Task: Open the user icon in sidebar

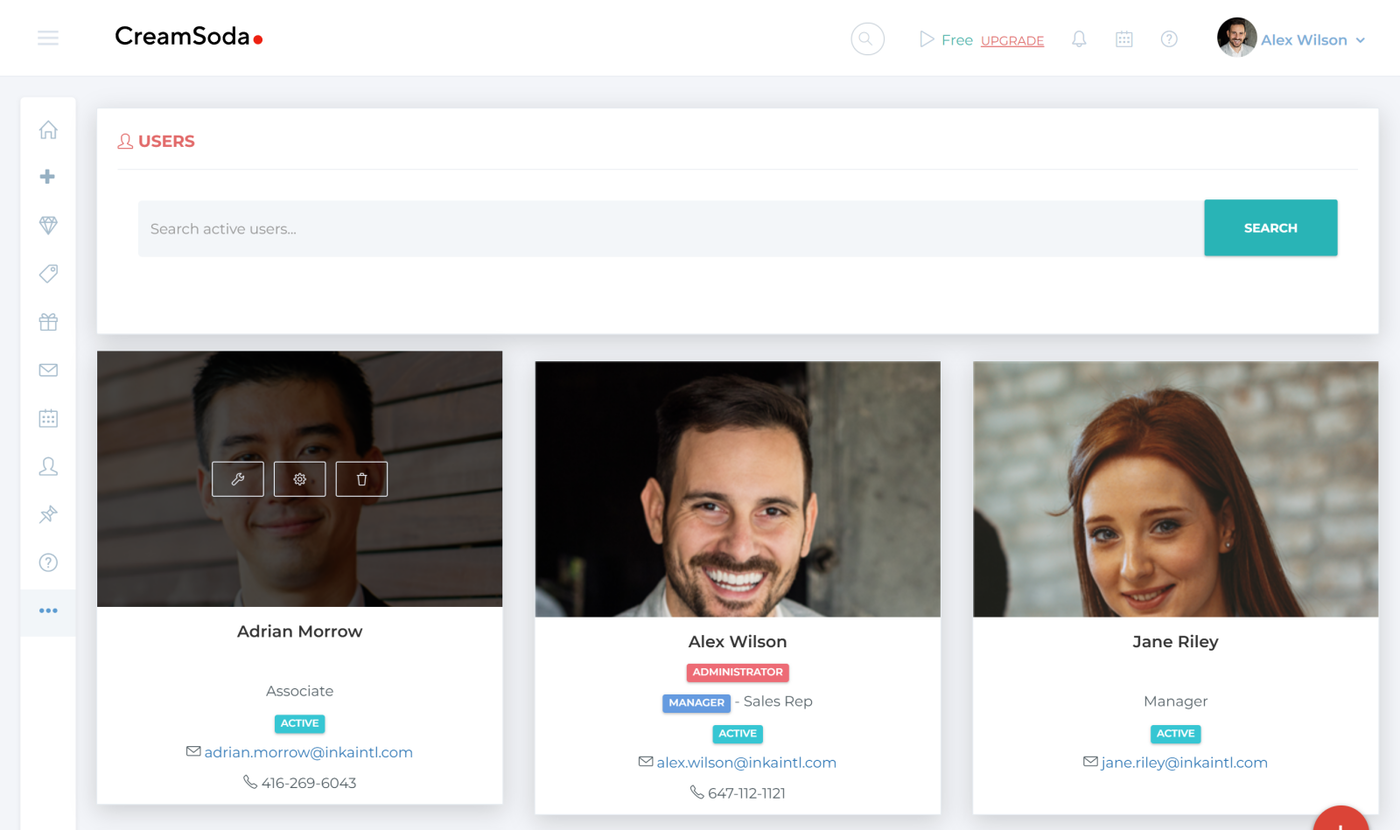Action: (48, 466)
